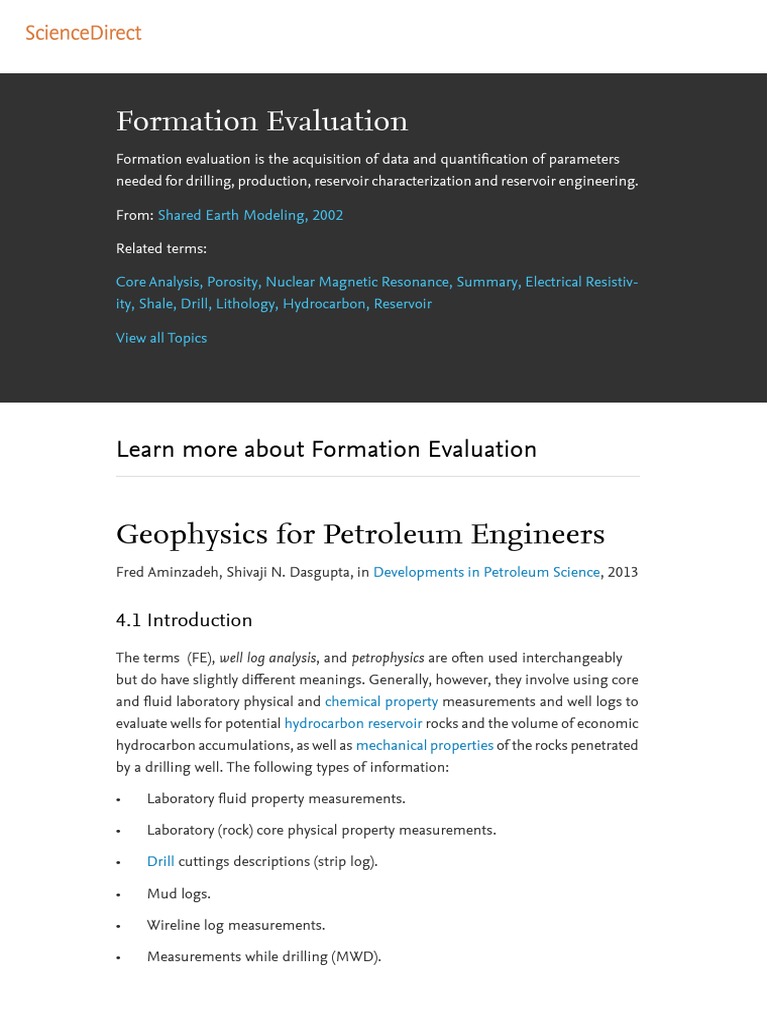Open the hydrocarbon reservoir link
This screenshot has height=1024, width=768.
click(353, 724)
